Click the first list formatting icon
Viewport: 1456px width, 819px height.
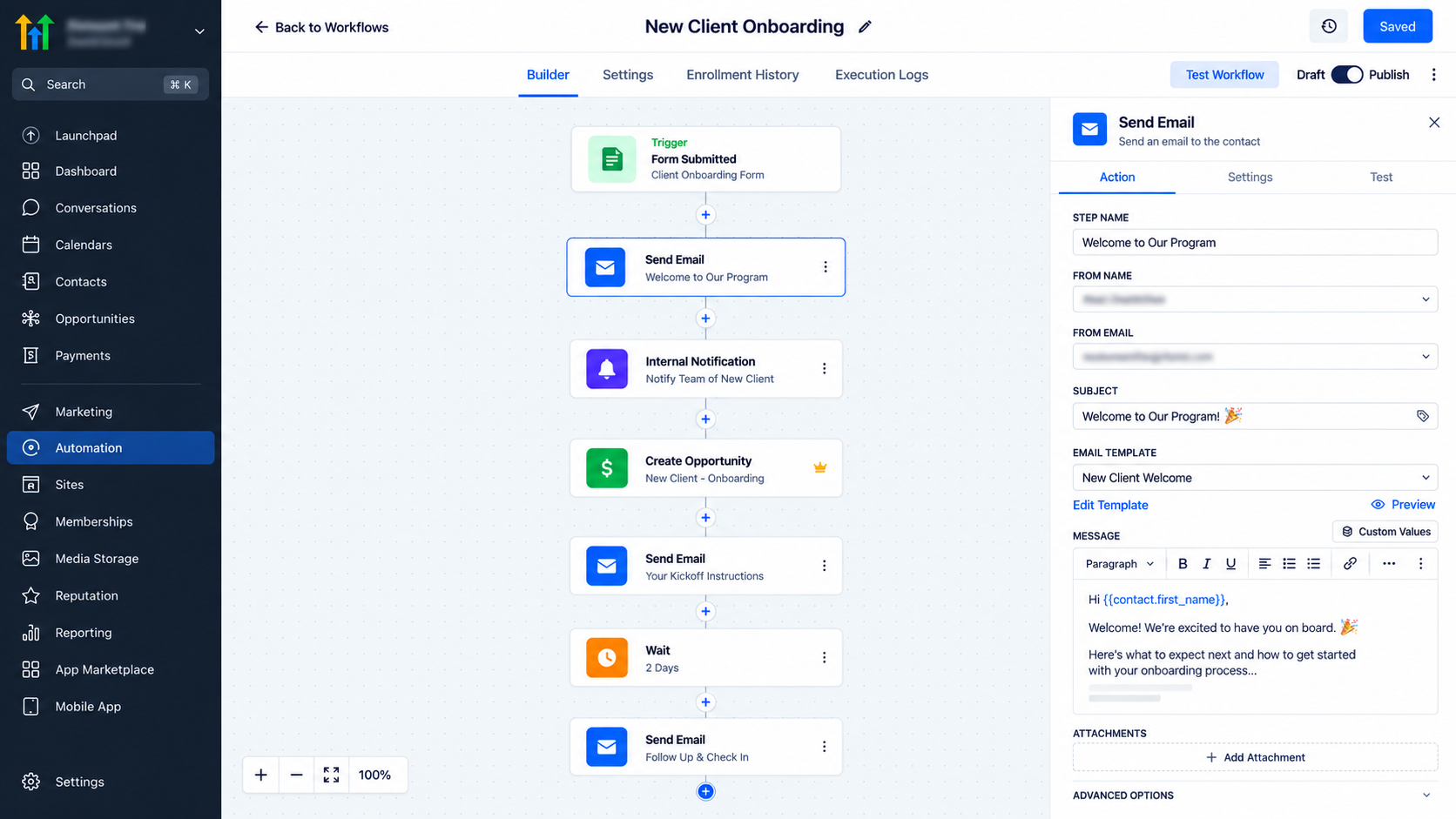tap(1289, 564)
